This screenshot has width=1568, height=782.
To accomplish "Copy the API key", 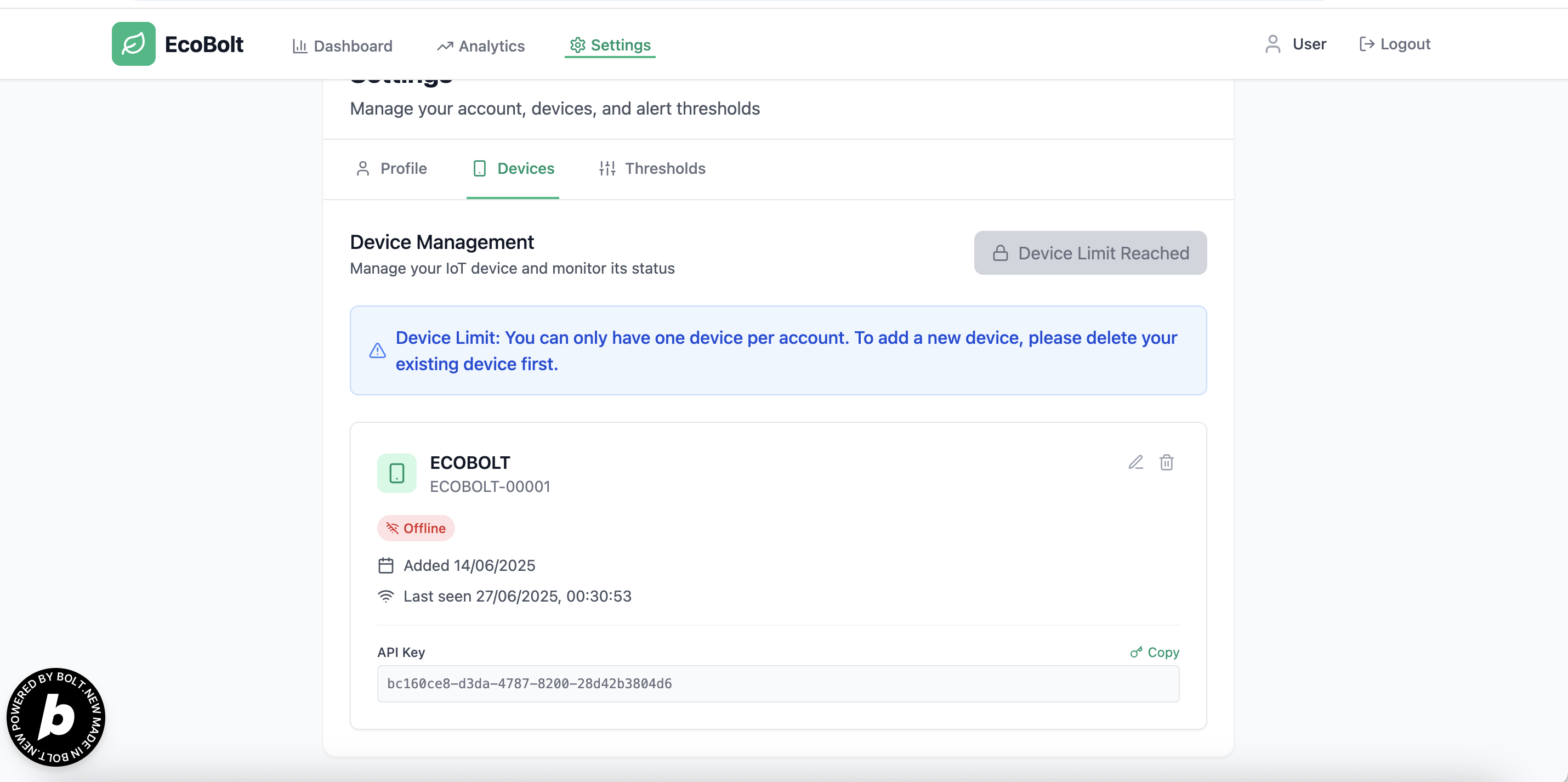I will [1155, 652].
